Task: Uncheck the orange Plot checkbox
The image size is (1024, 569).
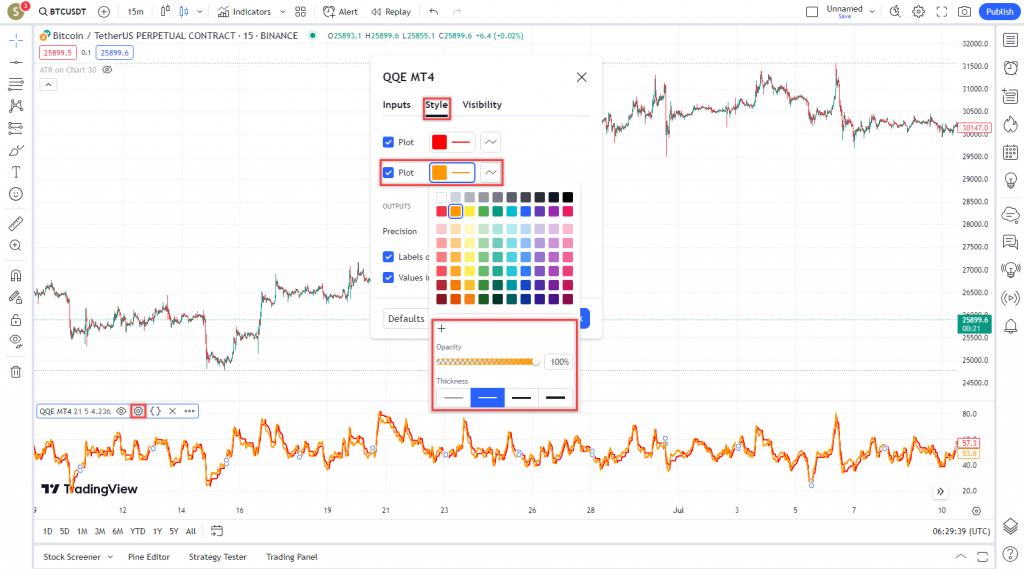Action: pos(389,172)
